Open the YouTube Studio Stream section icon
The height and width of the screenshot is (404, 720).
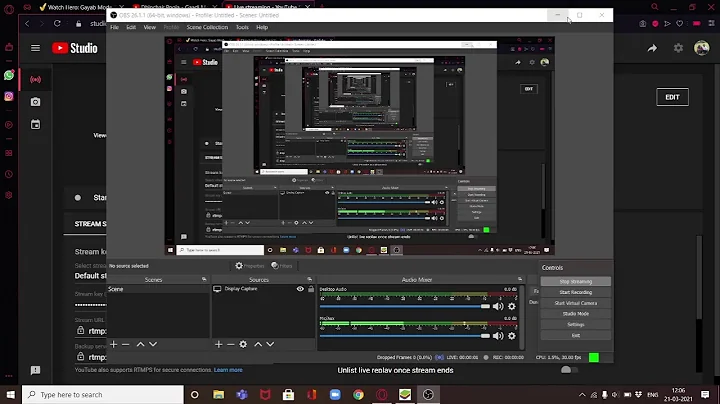pos(35,79)
